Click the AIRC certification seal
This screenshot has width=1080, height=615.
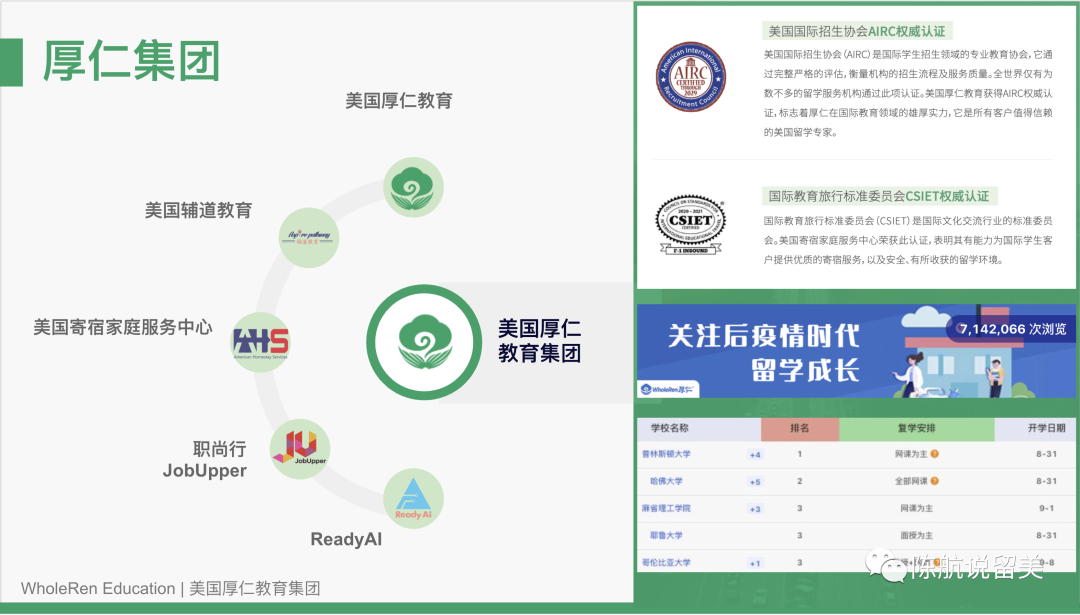point(690,77)
